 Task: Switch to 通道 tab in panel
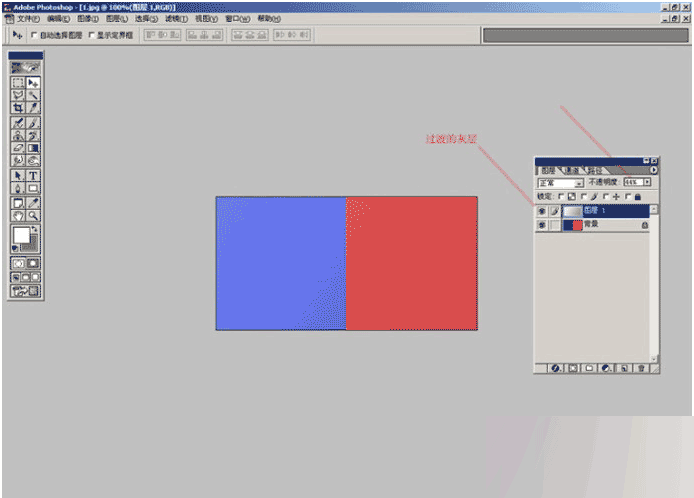tap(572, 170)
